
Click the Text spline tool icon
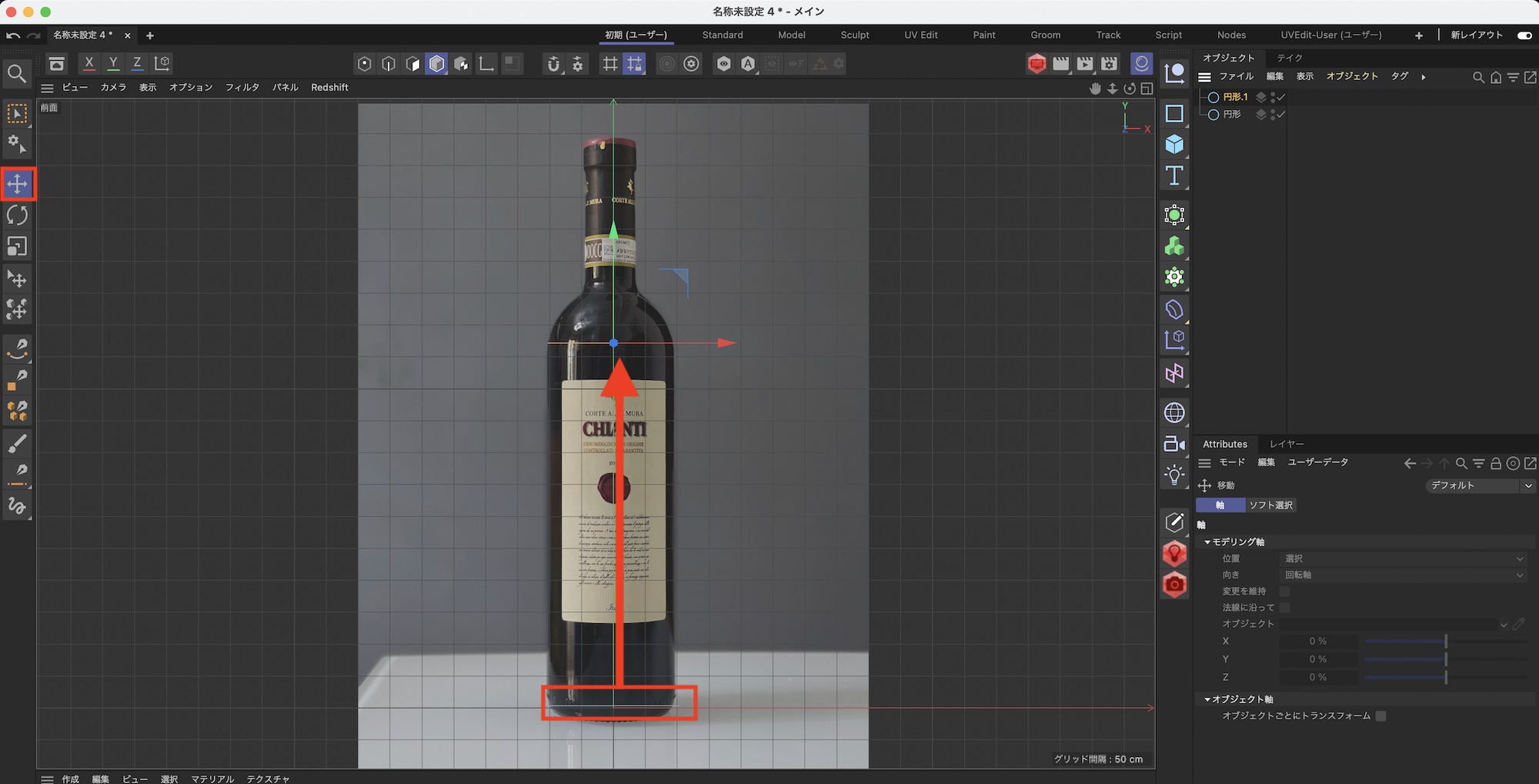point(1174,176)
